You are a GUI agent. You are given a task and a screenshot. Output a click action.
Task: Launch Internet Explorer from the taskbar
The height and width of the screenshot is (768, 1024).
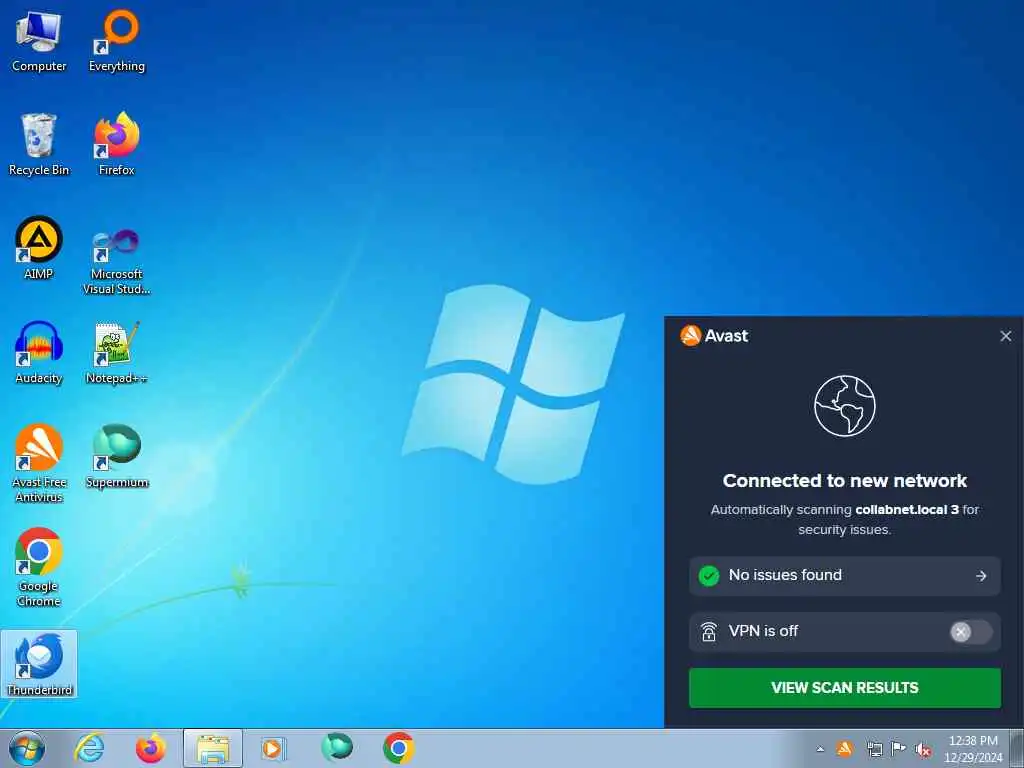89,748
